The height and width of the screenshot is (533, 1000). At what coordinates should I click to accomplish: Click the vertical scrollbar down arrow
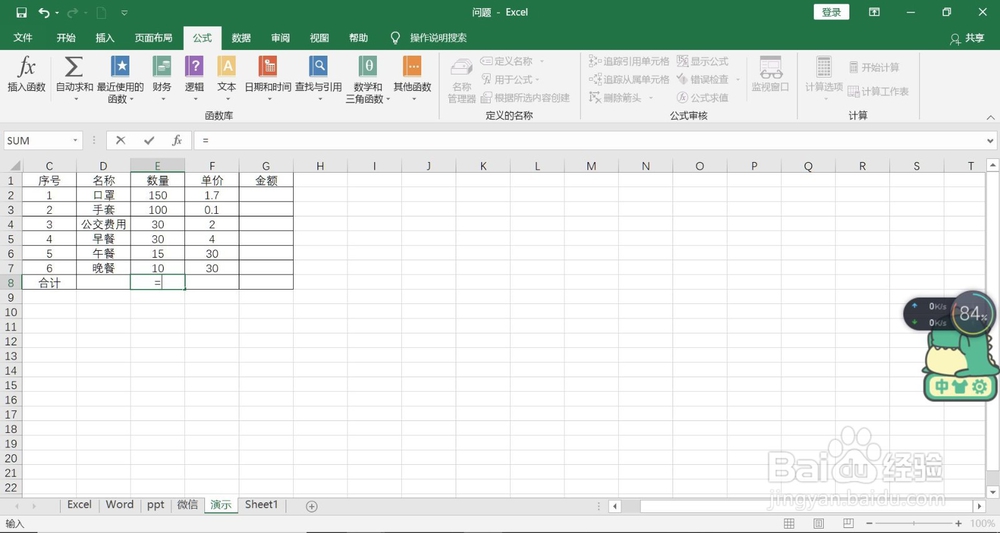coord(992,492)
